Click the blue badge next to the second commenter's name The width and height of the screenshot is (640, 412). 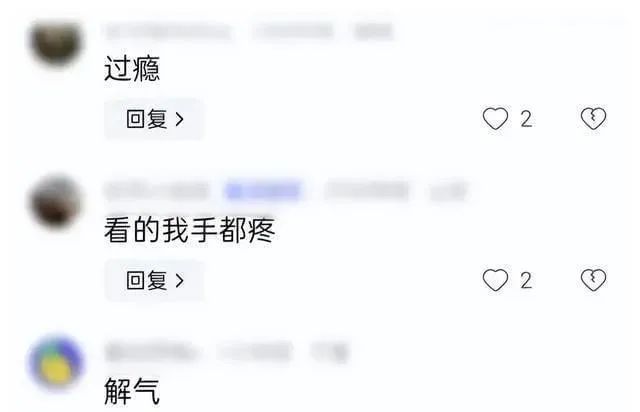[263, 191]
